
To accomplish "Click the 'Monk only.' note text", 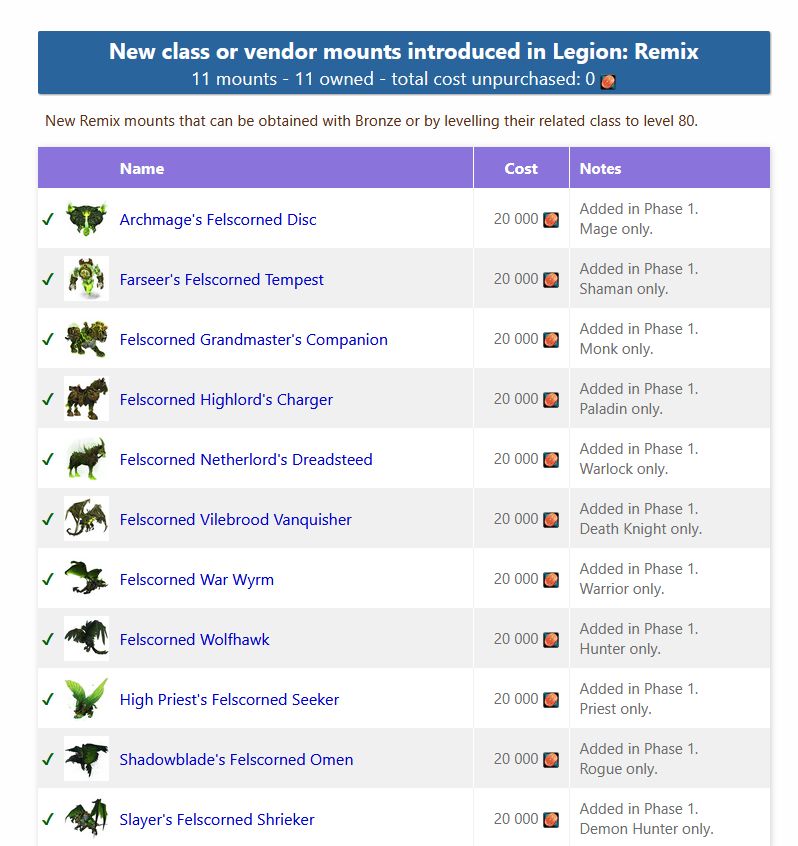I will click(x=616, y=349).
